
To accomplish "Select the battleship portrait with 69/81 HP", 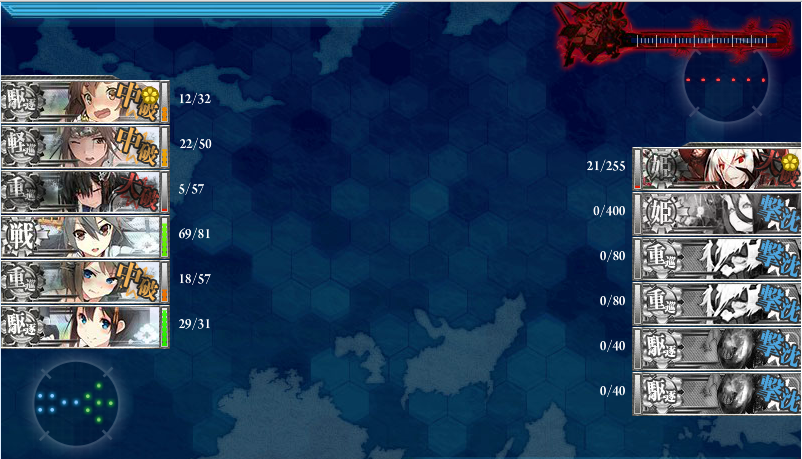I will [x=85, y=236].
